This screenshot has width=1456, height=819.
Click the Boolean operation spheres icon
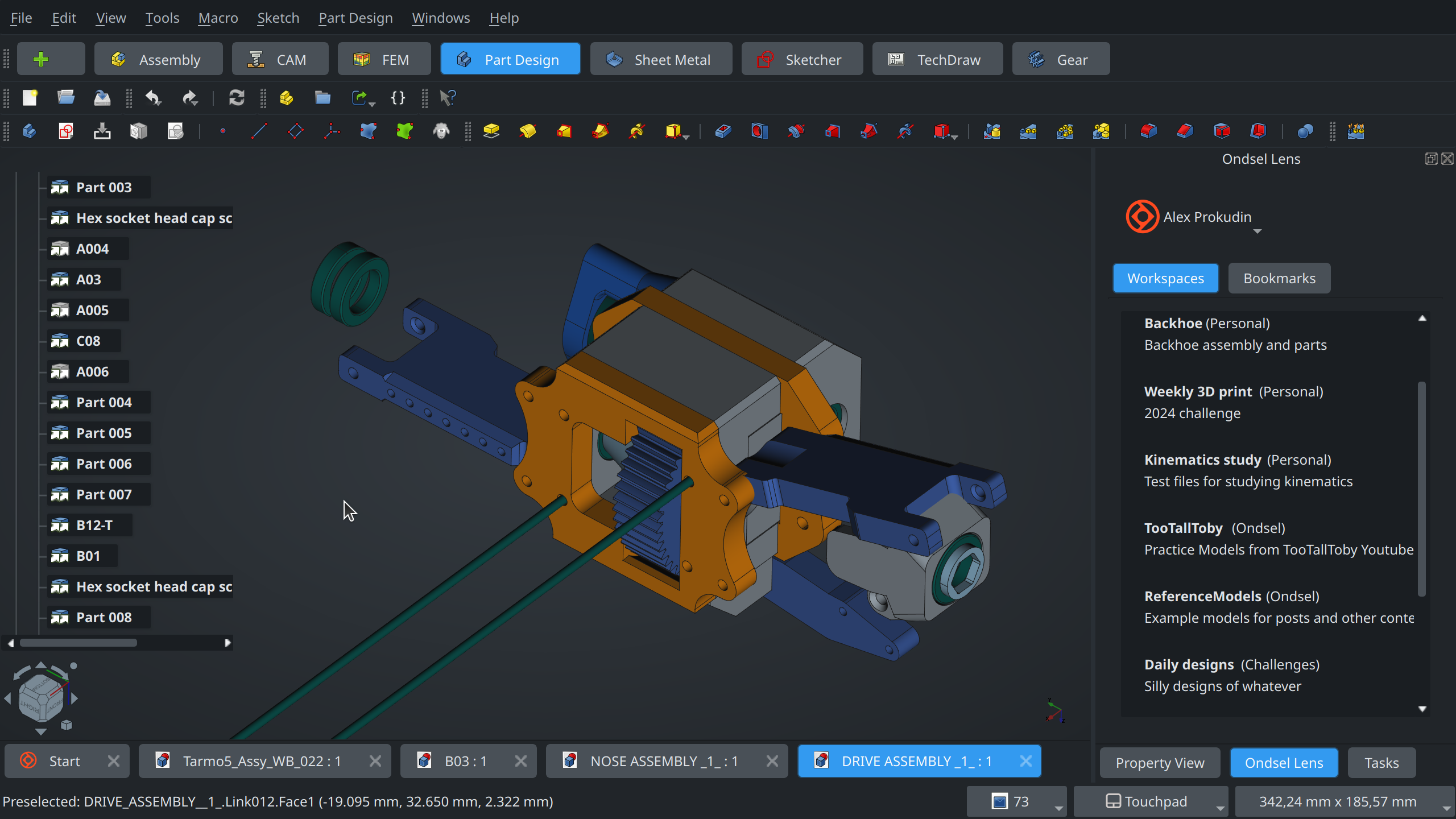(1306, 131)
